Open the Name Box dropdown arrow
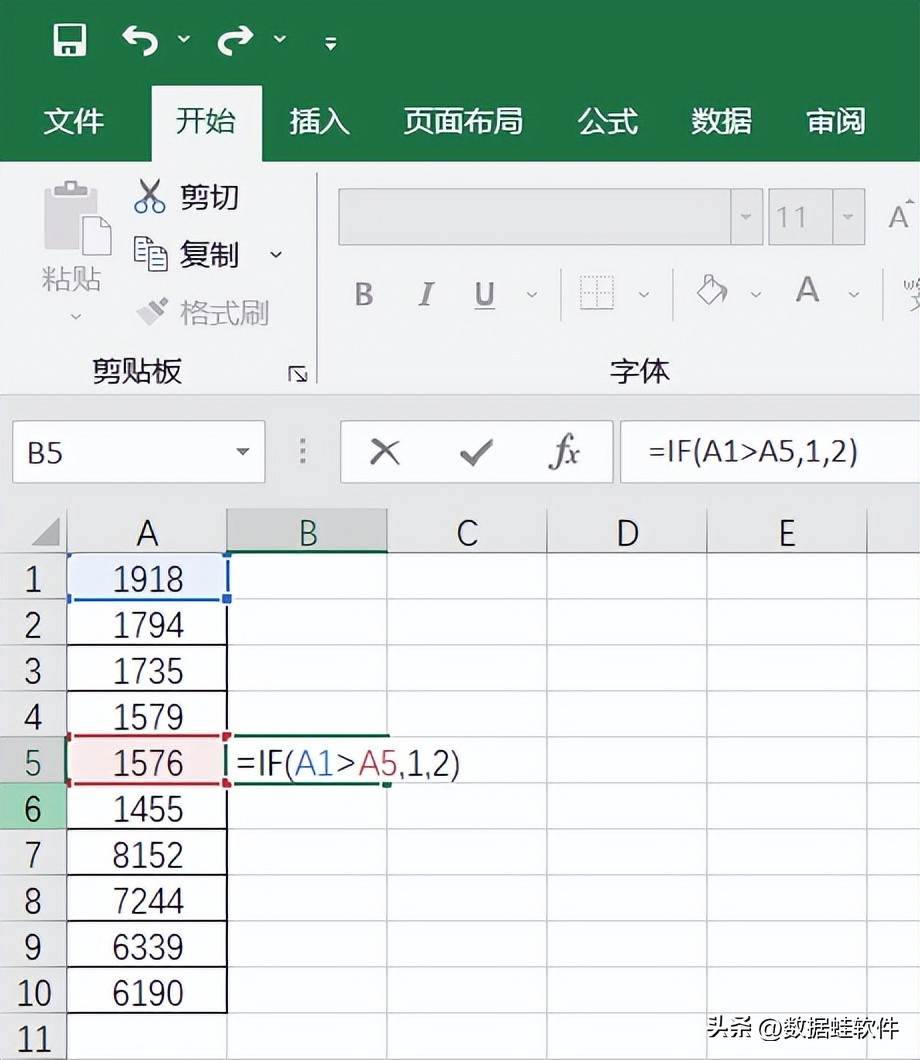This screenshot has height=1060, width=920. pyautogui.click(x=242, y=453)
